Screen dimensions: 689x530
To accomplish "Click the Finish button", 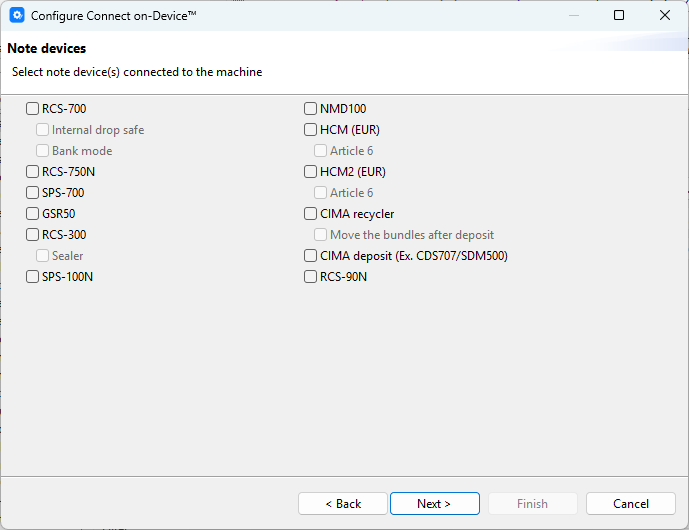I will tap(533, 504).
